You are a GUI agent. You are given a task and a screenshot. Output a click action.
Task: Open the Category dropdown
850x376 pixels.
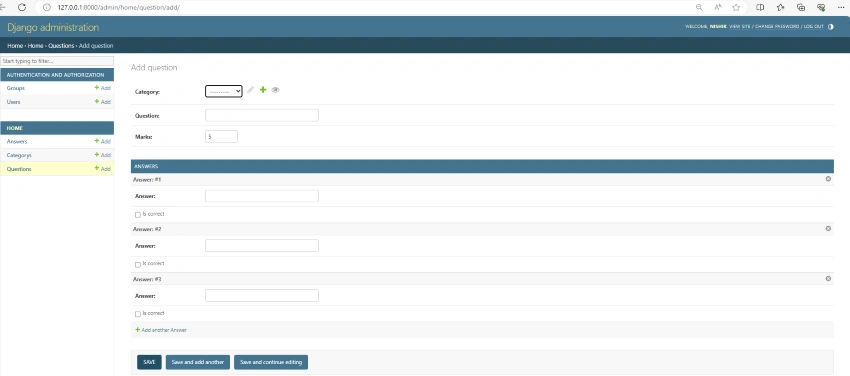[x=224, y=92]
